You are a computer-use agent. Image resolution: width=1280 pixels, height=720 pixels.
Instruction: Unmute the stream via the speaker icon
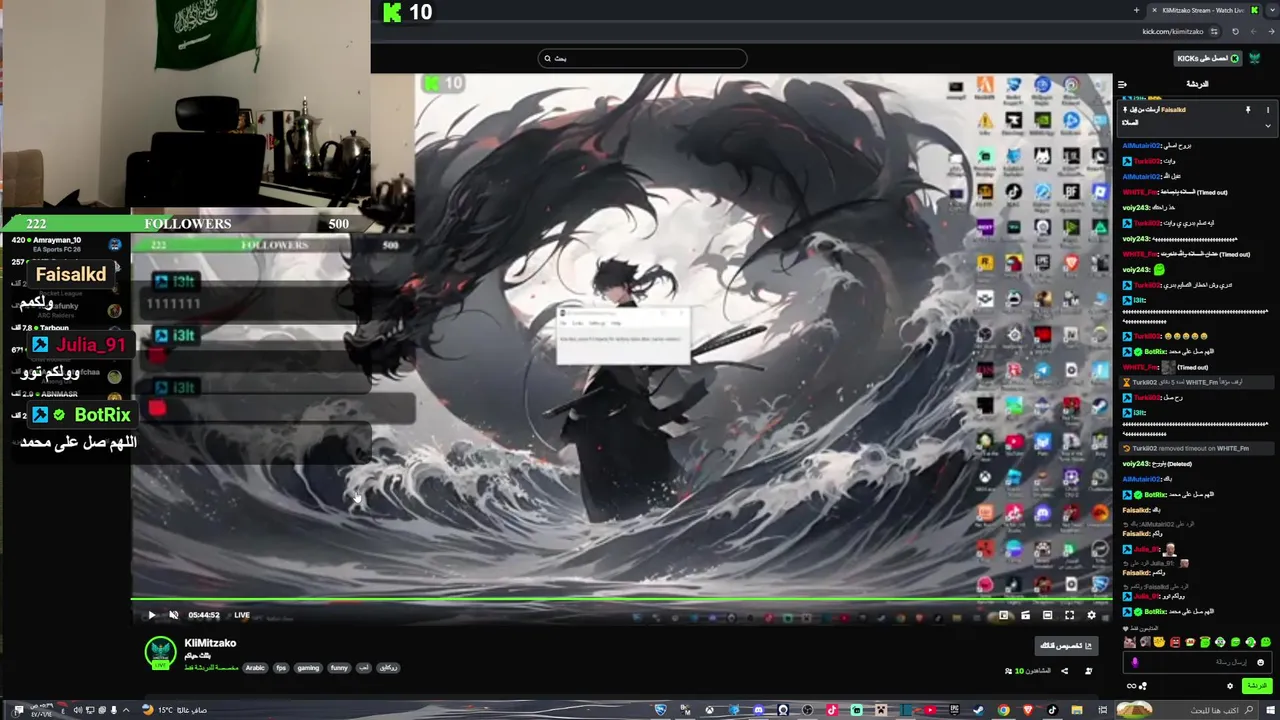(173, 615)
